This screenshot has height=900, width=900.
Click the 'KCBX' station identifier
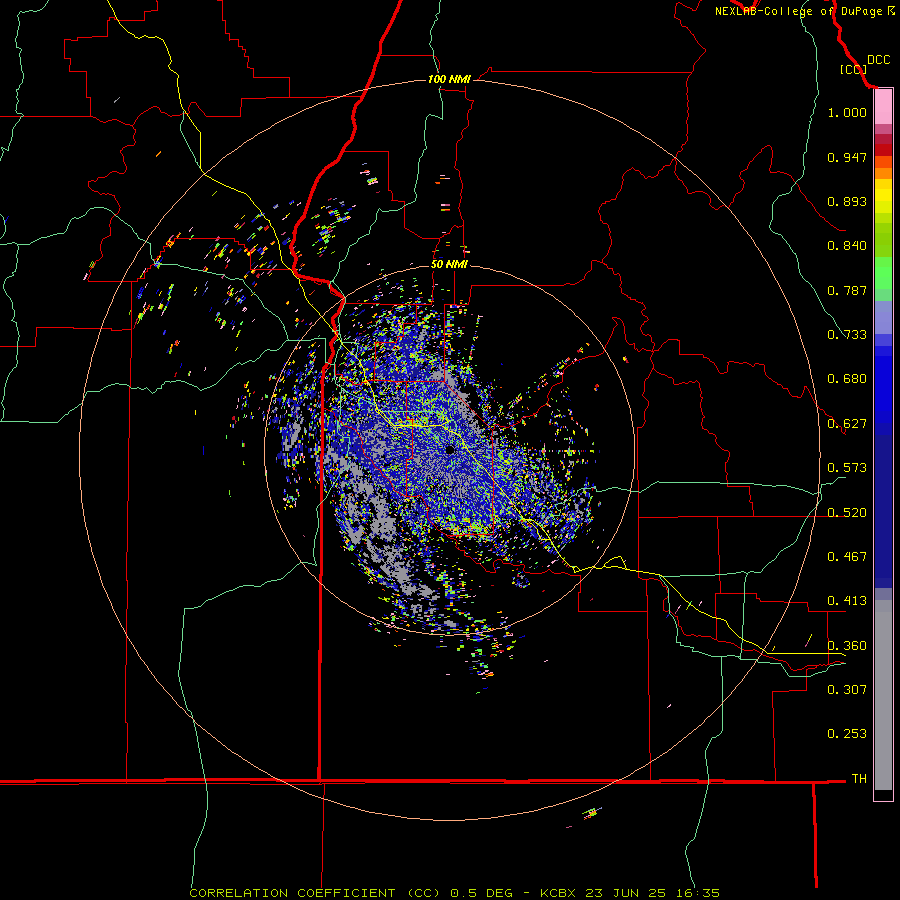(559, 893)
